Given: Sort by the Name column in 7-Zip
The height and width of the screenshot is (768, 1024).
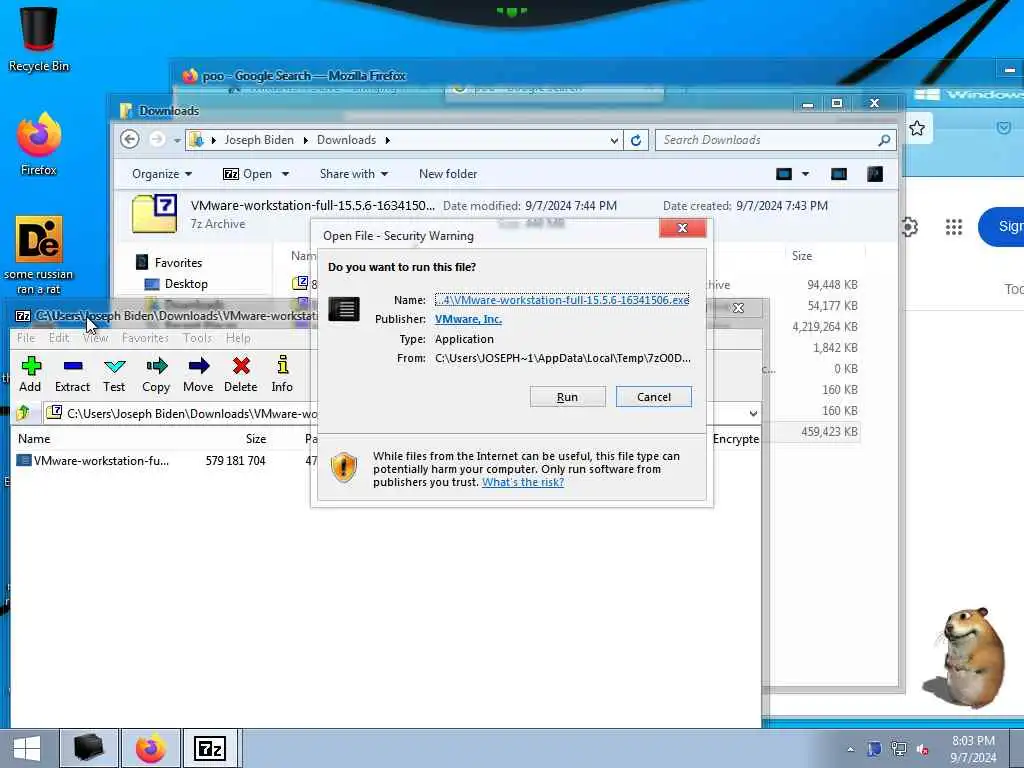Looking at the screenshot, I should (34, 439).
